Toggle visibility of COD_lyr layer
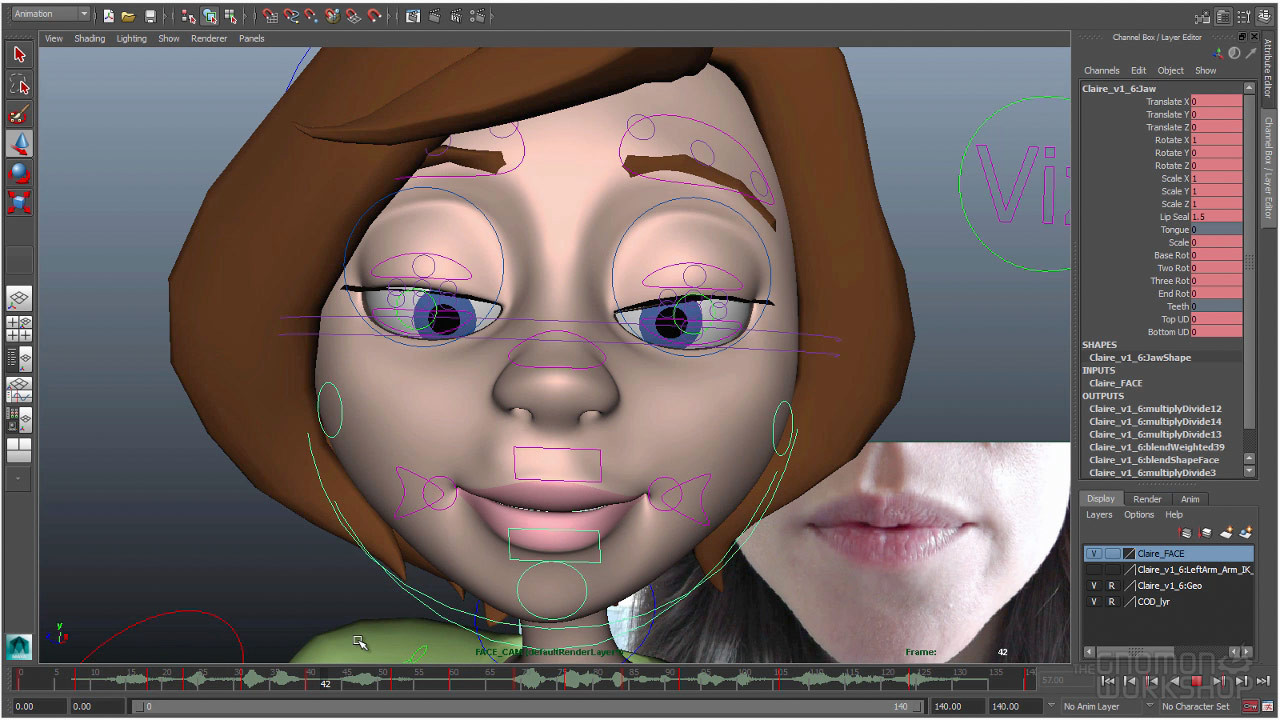The width and height of the screenshot is (1280, 720). (x=1094, y=602)
